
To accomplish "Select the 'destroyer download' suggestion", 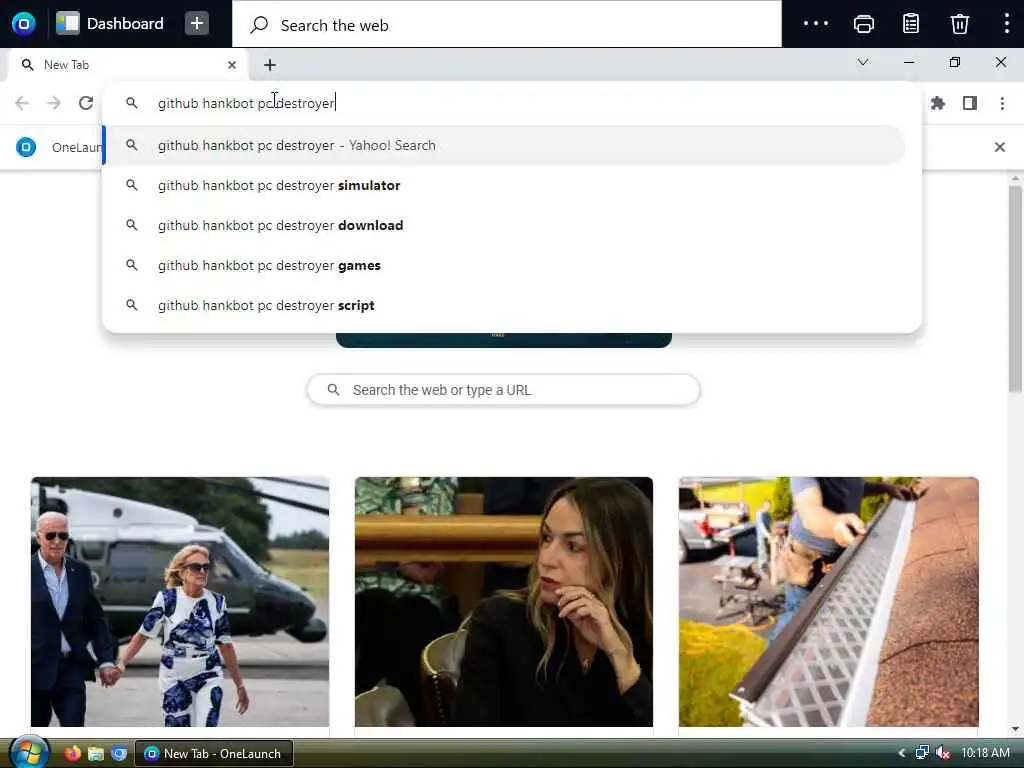I will click(504, 225).
